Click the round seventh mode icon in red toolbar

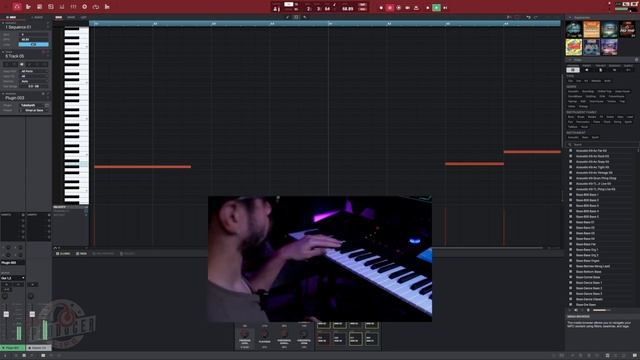pos(84,7)
